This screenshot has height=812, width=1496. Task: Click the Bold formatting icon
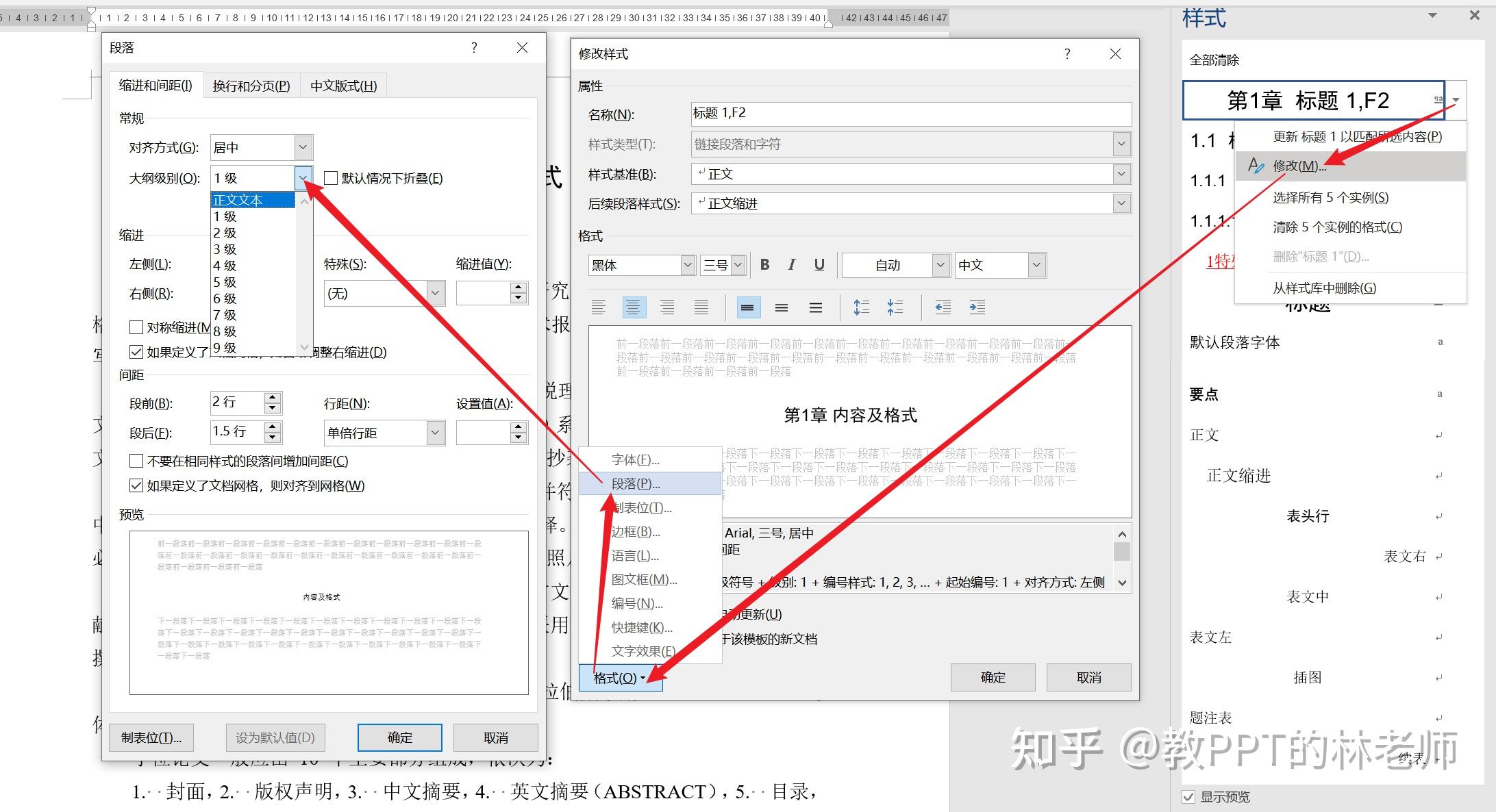pyautogui.click(x=765, y=265)
